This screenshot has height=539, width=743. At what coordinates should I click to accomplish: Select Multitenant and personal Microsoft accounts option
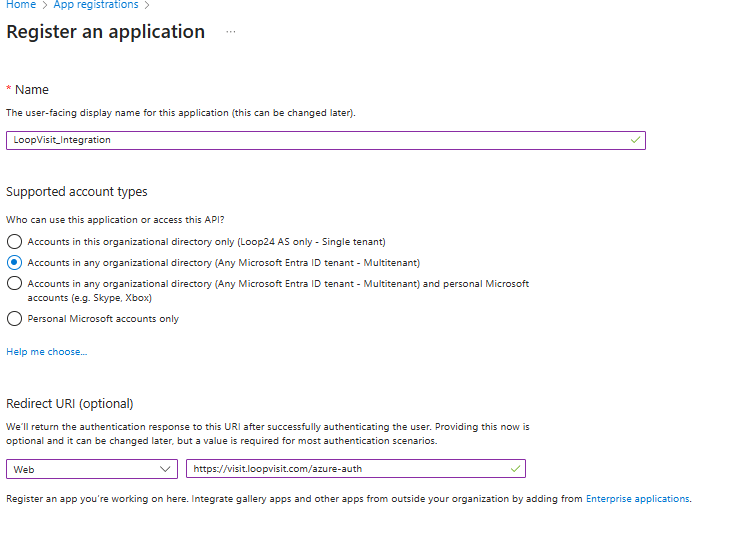(14, 283)
